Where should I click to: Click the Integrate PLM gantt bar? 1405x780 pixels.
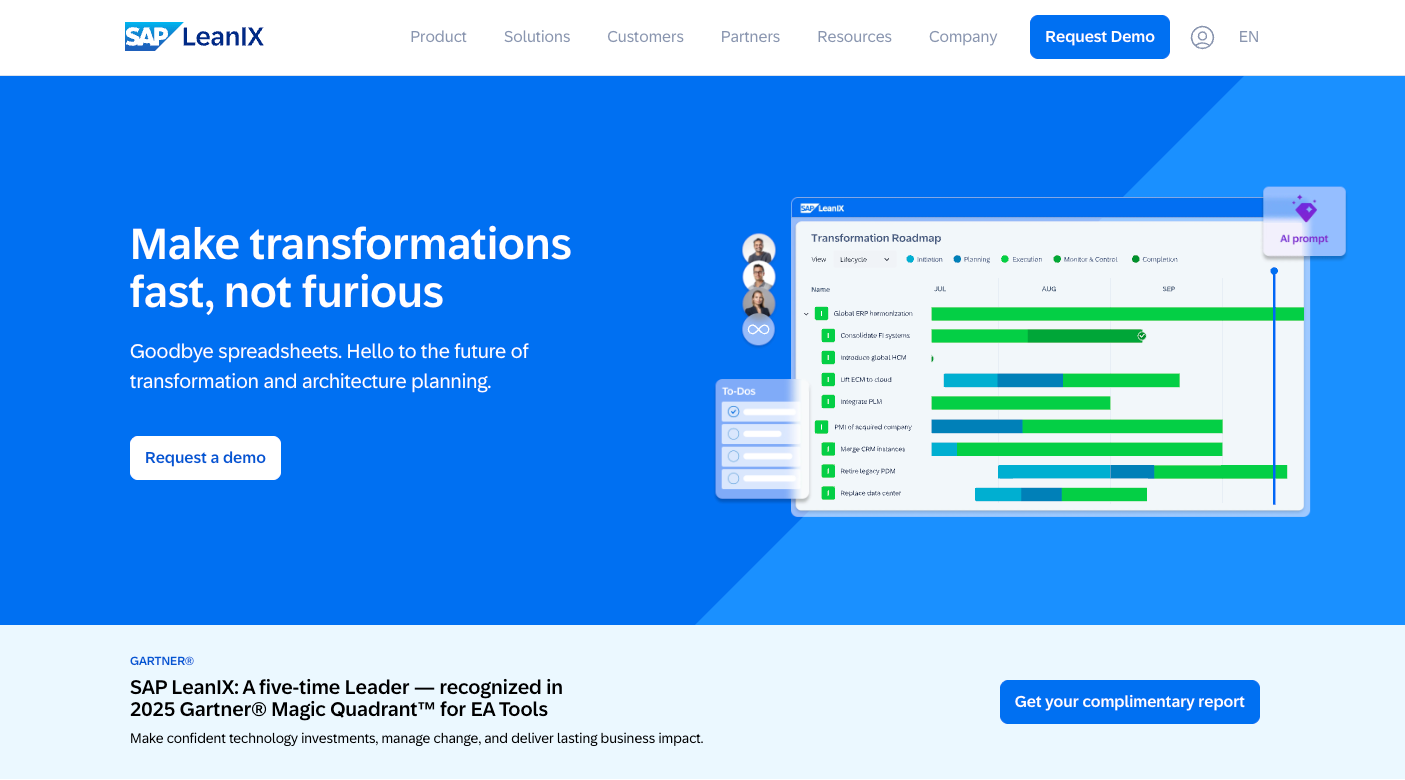[1021, 402]
